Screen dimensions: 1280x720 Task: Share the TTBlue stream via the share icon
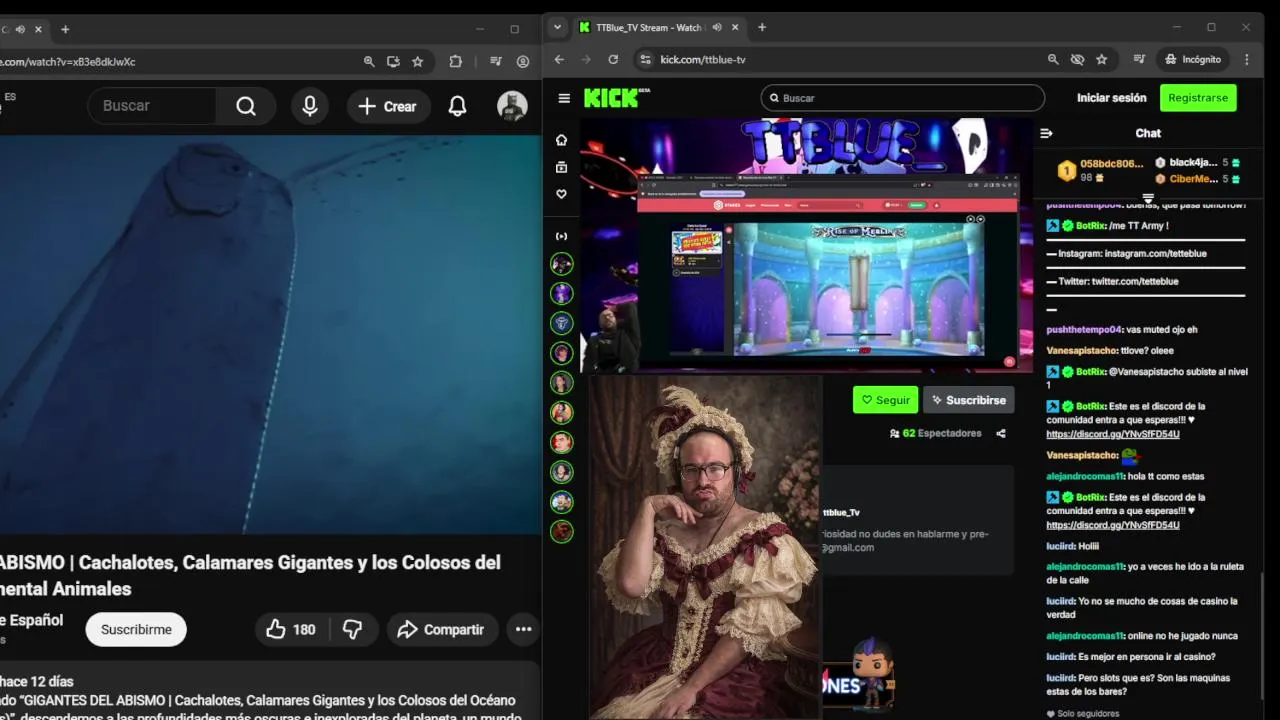(x=1001, y=433)
